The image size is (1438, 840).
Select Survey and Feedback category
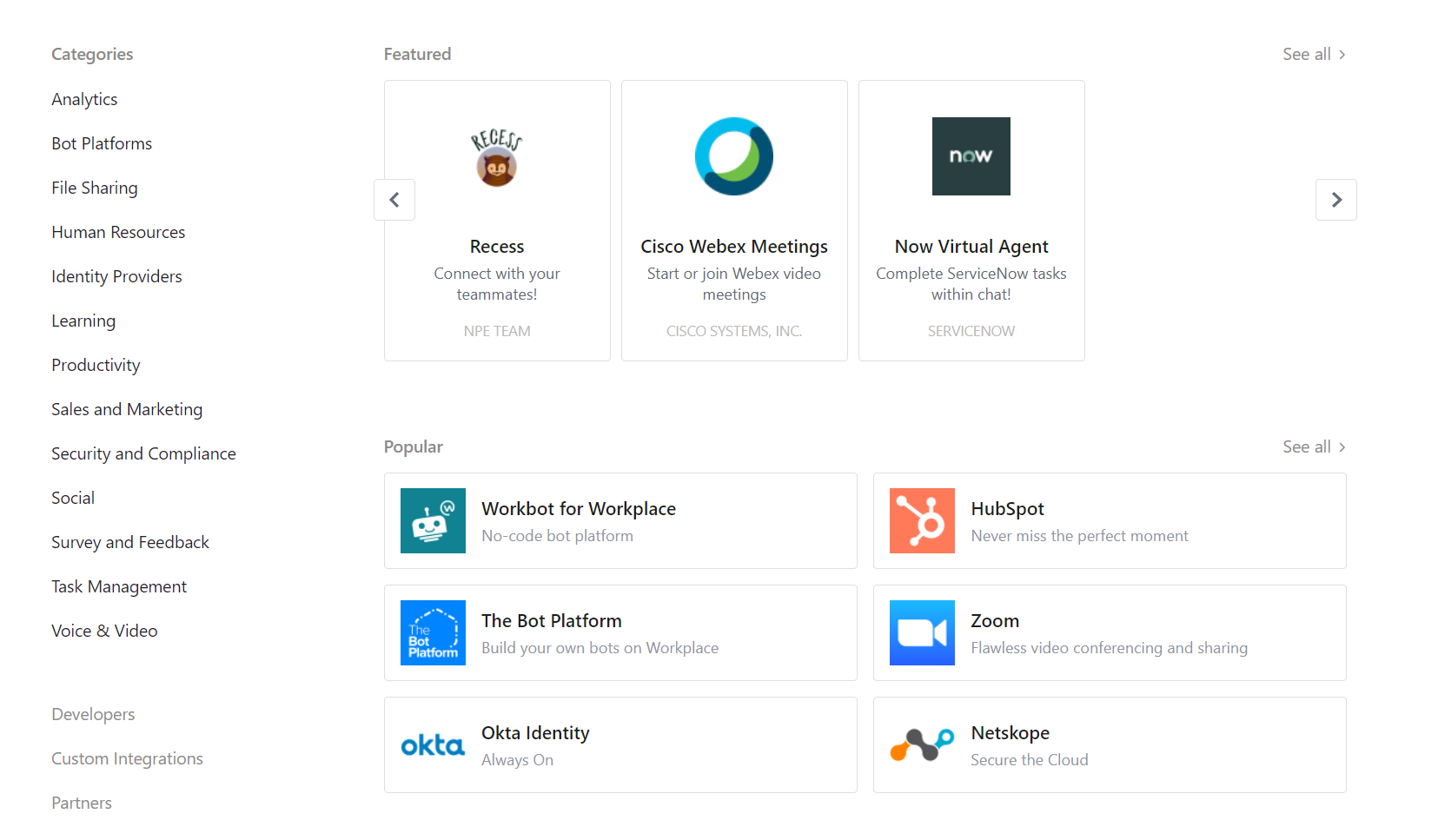(x=130, y=542)
